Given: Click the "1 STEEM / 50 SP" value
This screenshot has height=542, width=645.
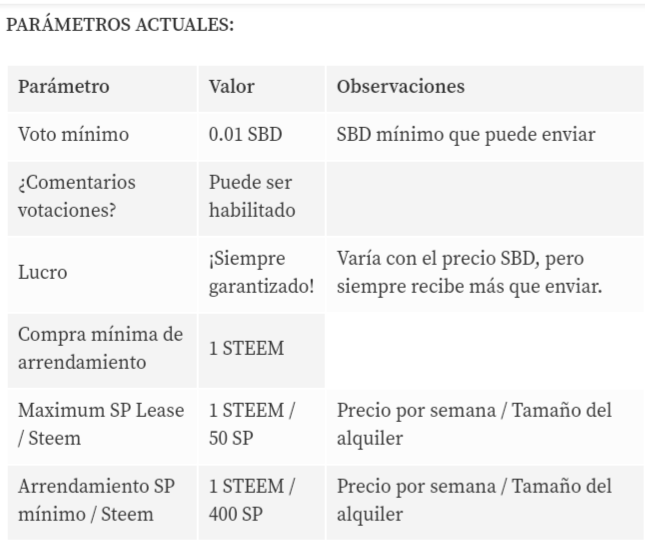Looking at the screenshot, I should [x=251, y=424].
